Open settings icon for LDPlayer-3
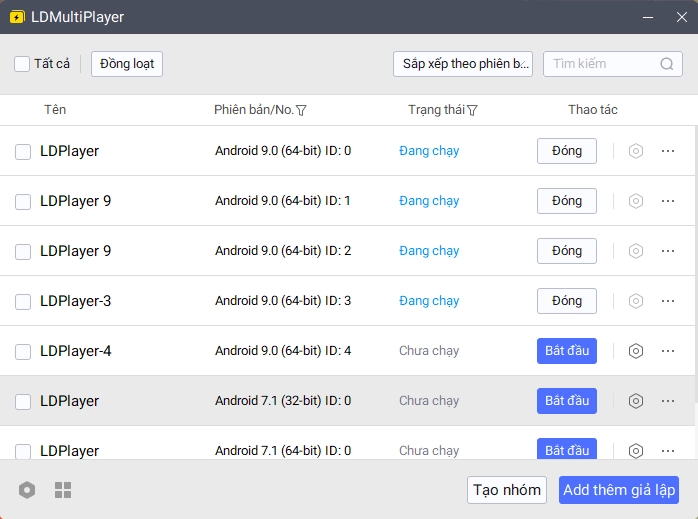The image size is (698, 519). coord(636,301)
